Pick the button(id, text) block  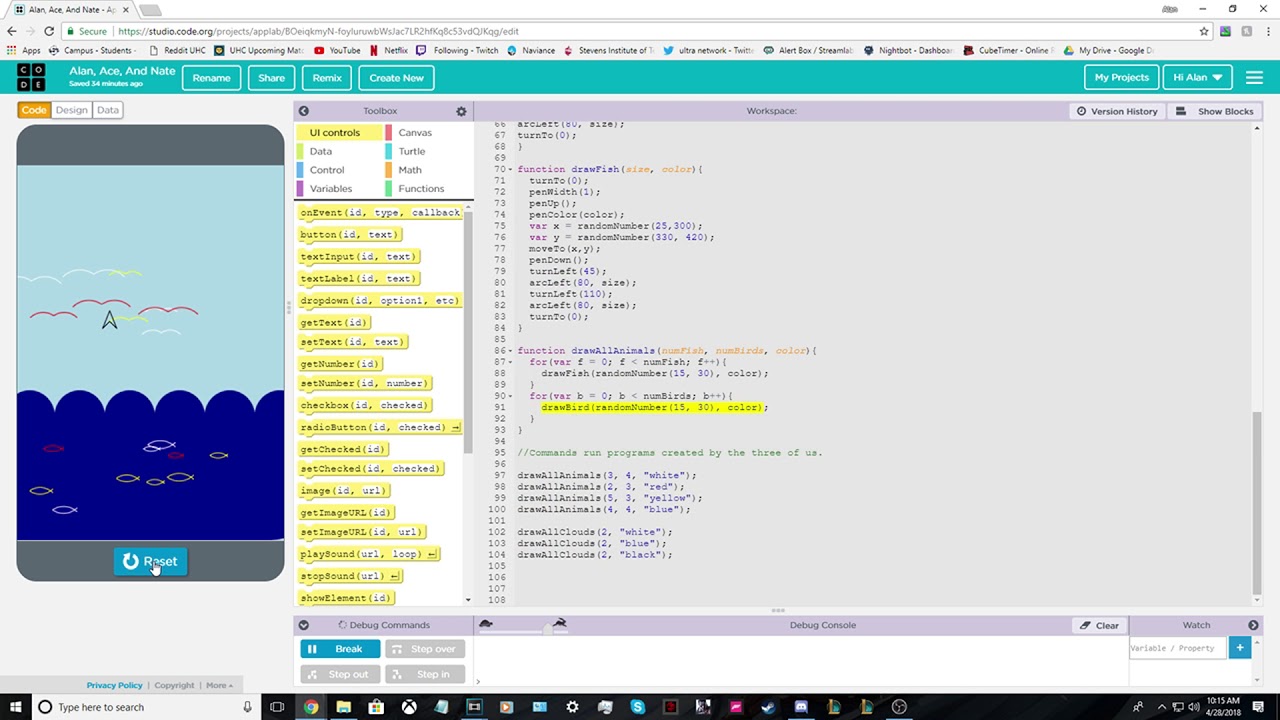349,235
